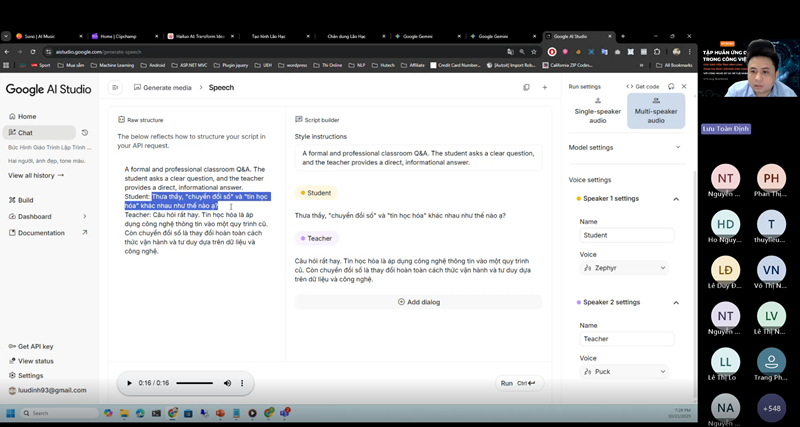Select Multi-speaker audio mode
Screen dimensions: 800x427
click(655, 111)
